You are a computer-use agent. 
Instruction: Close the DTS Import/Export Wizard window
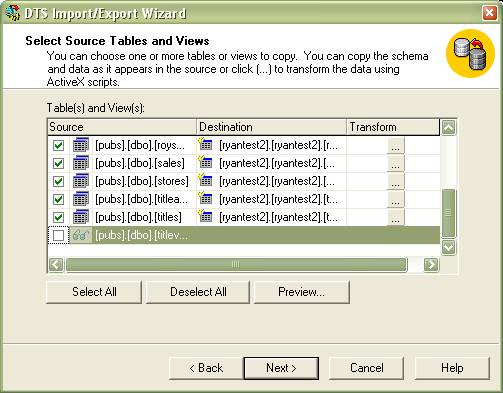coord(489,13)
